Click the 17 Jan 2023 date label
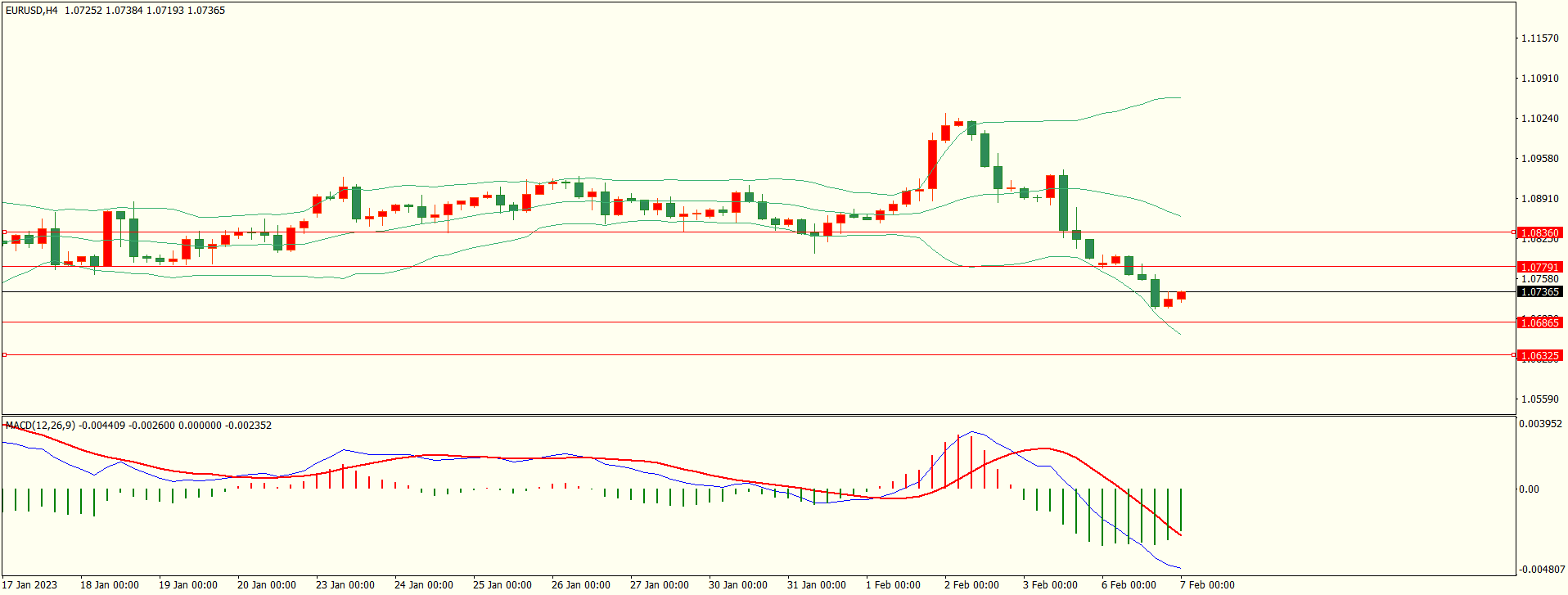Viewport: 1568px width, 595px height. [x=29, y=585]
